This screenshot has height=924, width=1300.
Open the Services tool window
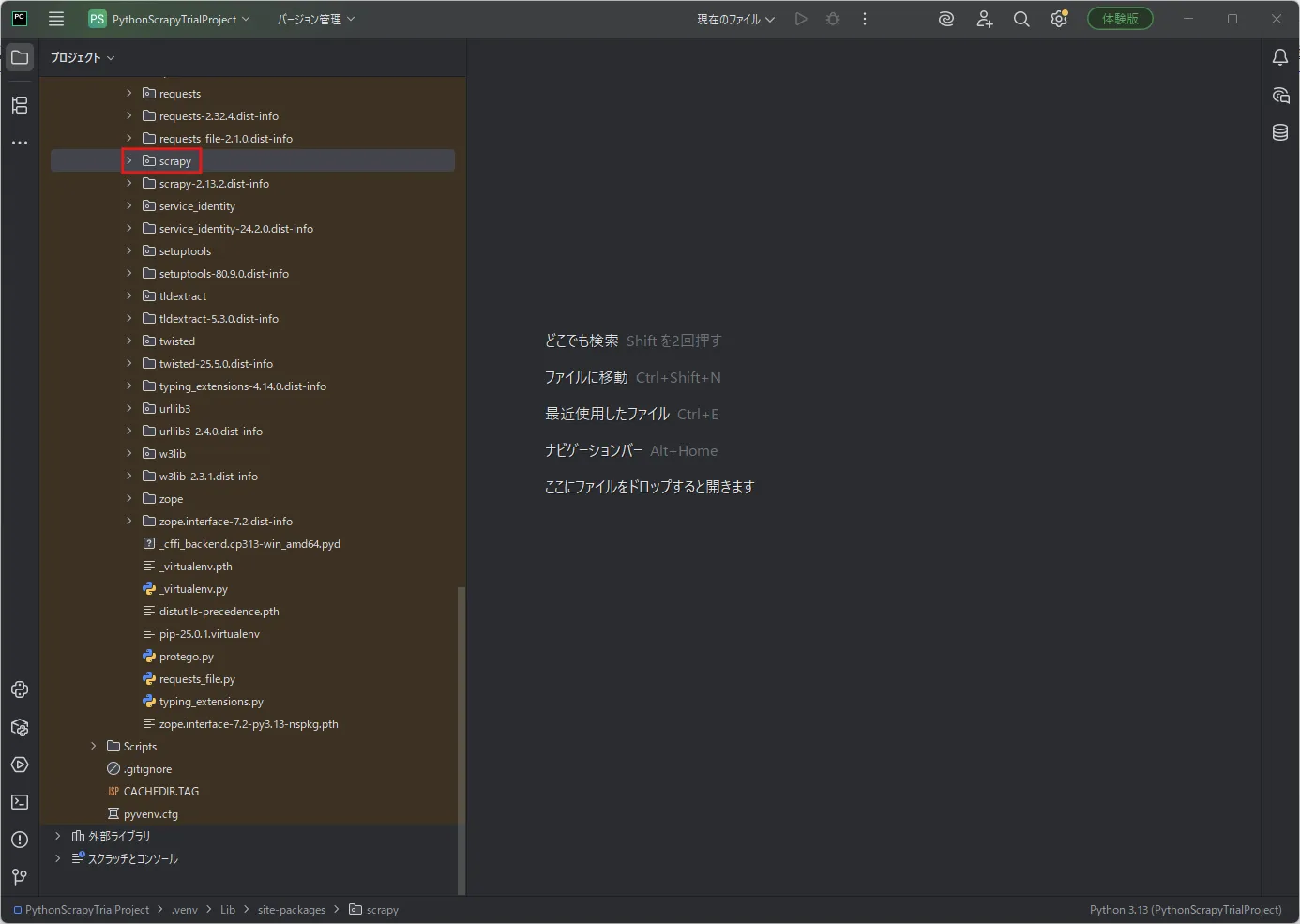point(20,765)
